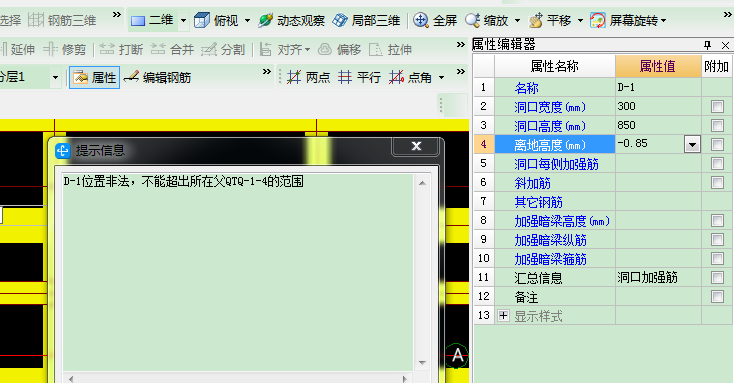Click the 编辑钢筋 edit rebar tool
Image resolution: width=734 pixels, height=383 pixels.
[x=157, y=77]
